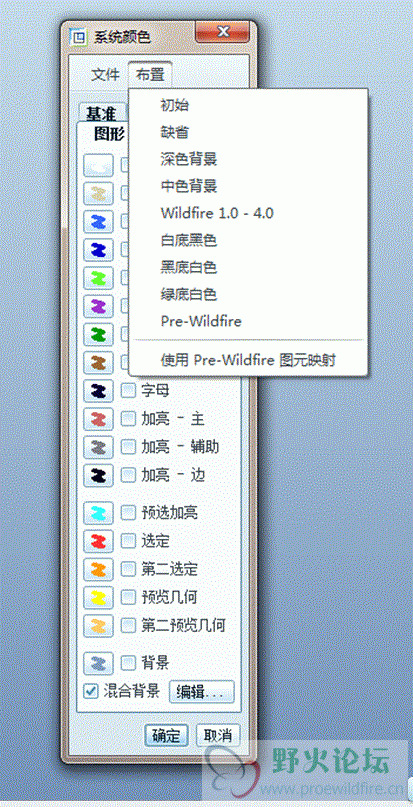Switch to the 基准 tab

pos(103,113)
